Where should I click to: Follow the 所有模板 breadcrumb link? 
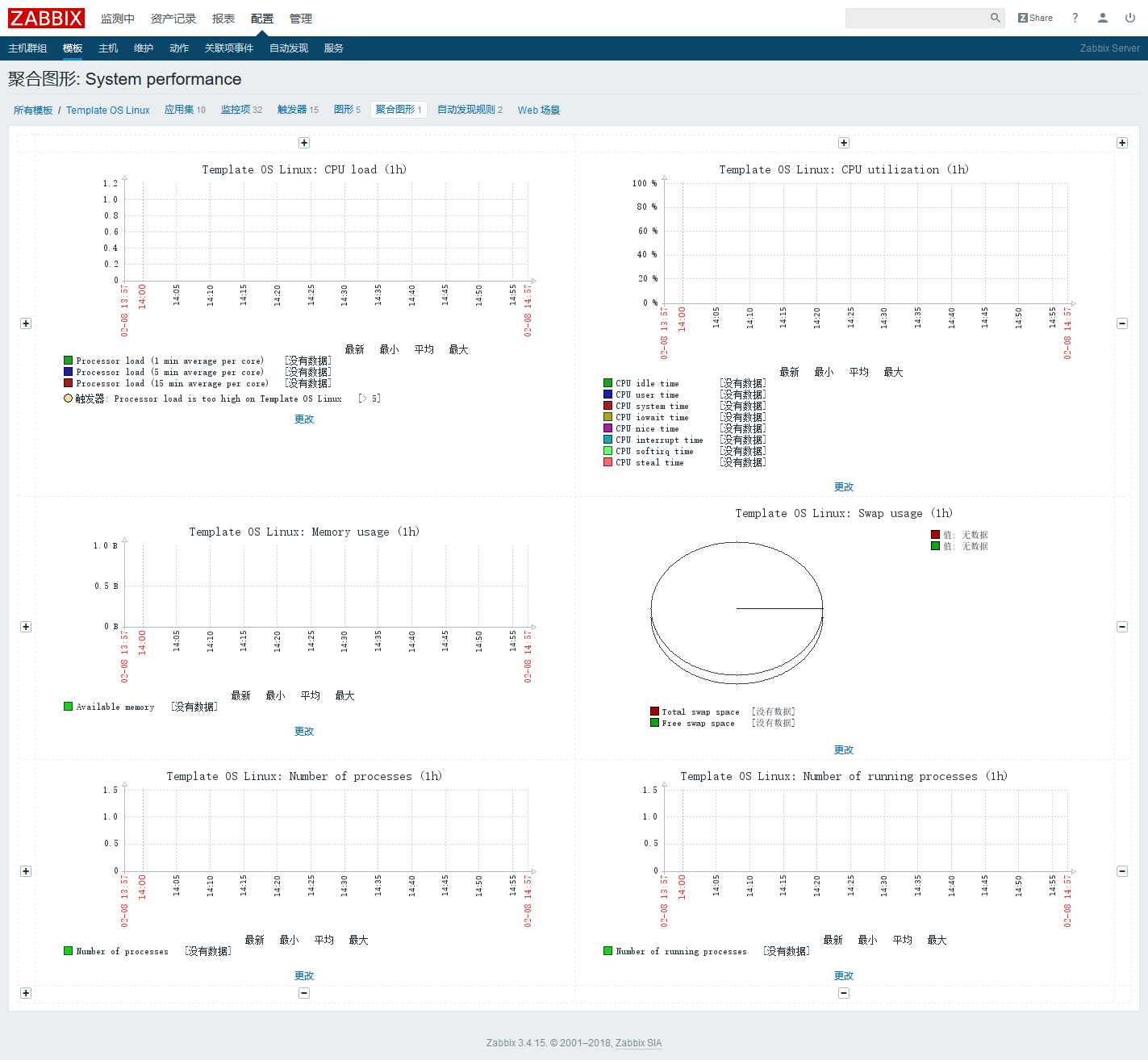point(33,111)
